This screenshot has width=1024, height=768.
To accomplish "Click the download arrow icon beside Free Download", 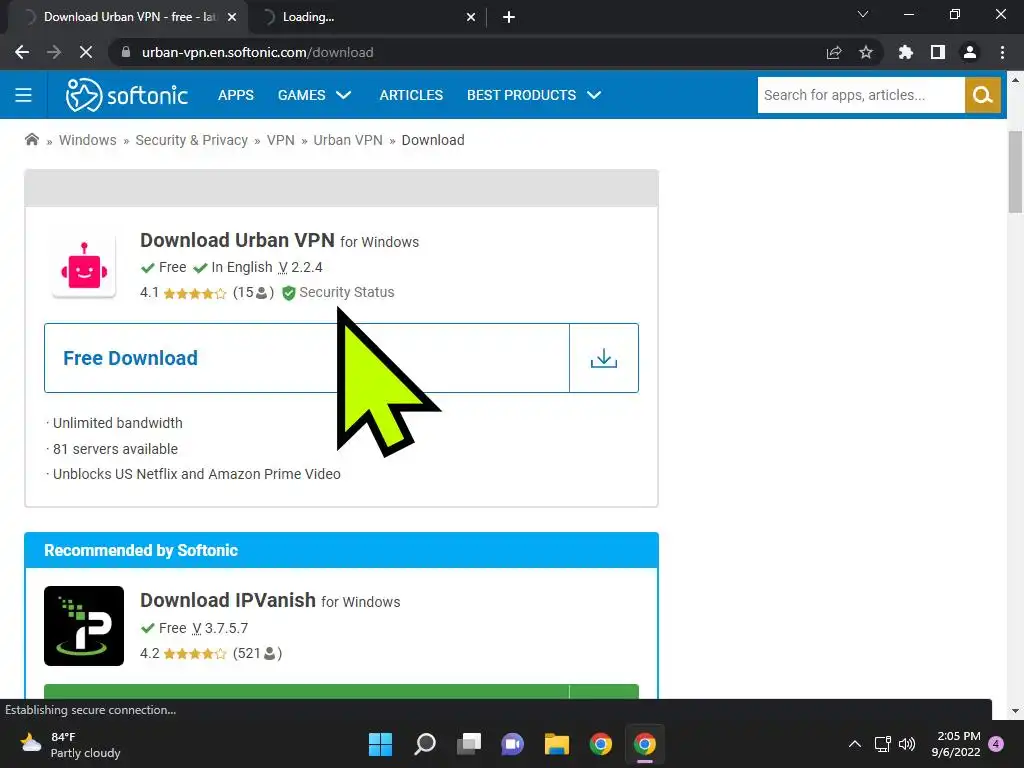I will (x=603, y=358).
